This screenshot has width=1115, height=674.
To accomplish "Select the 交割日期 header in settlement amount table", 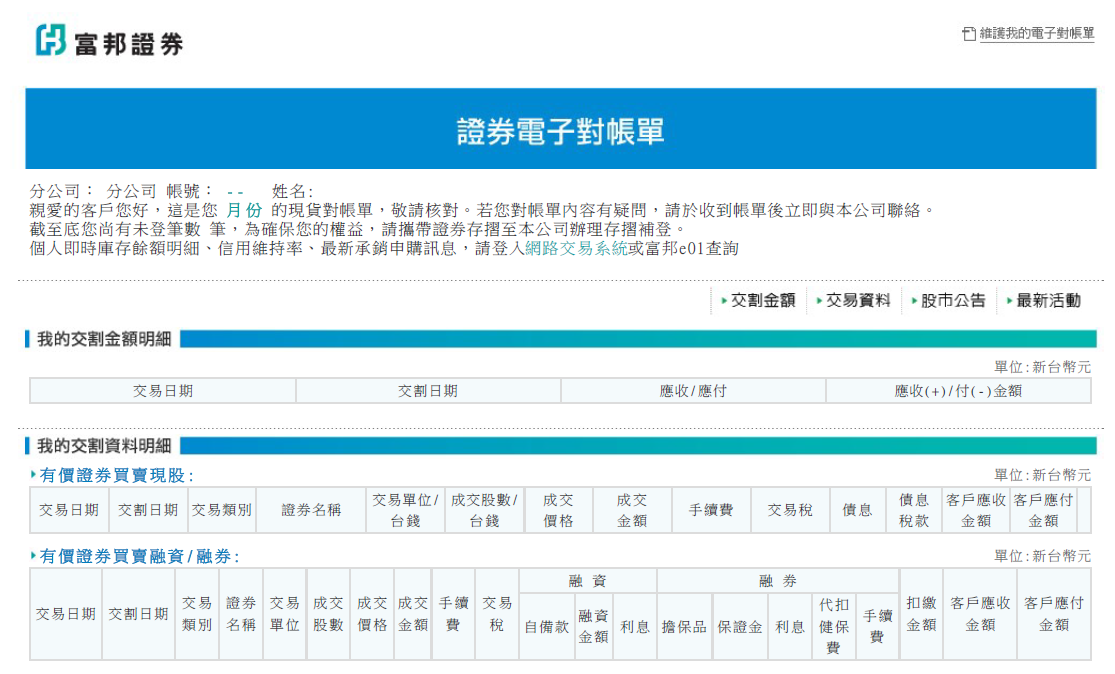I will click(428, 391).
